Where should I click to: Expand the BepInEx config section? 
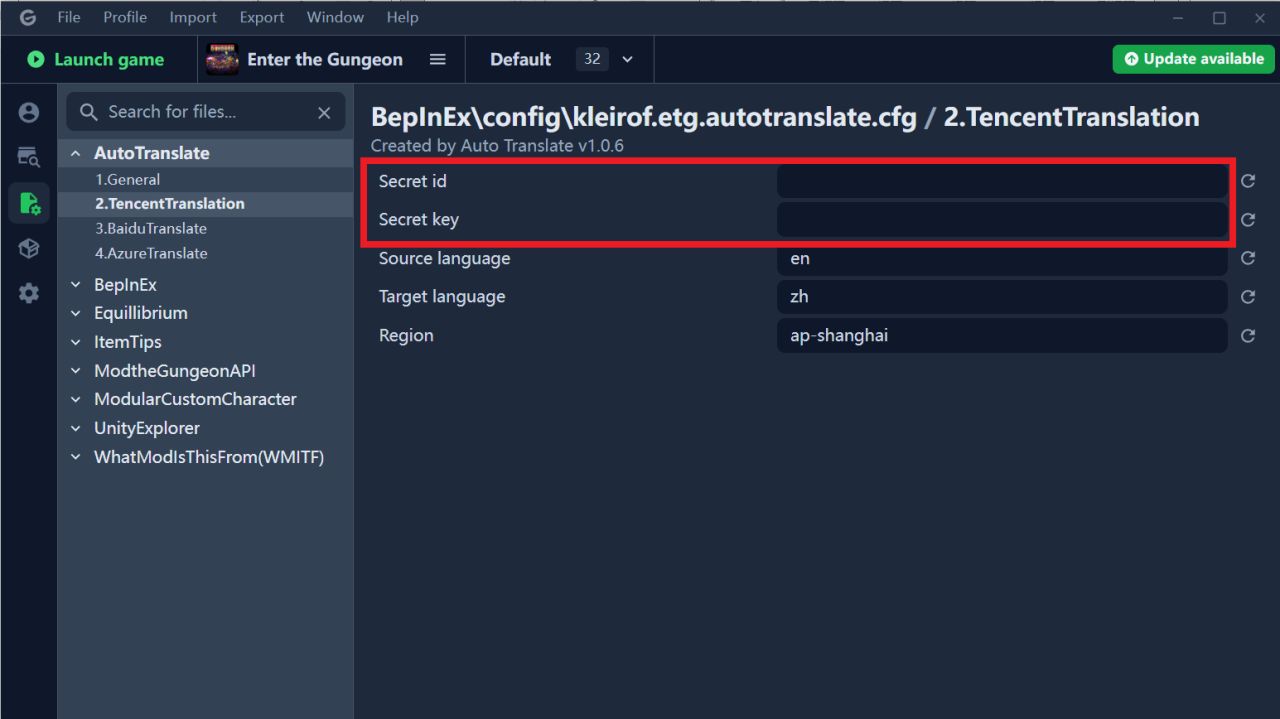(75, 285)
